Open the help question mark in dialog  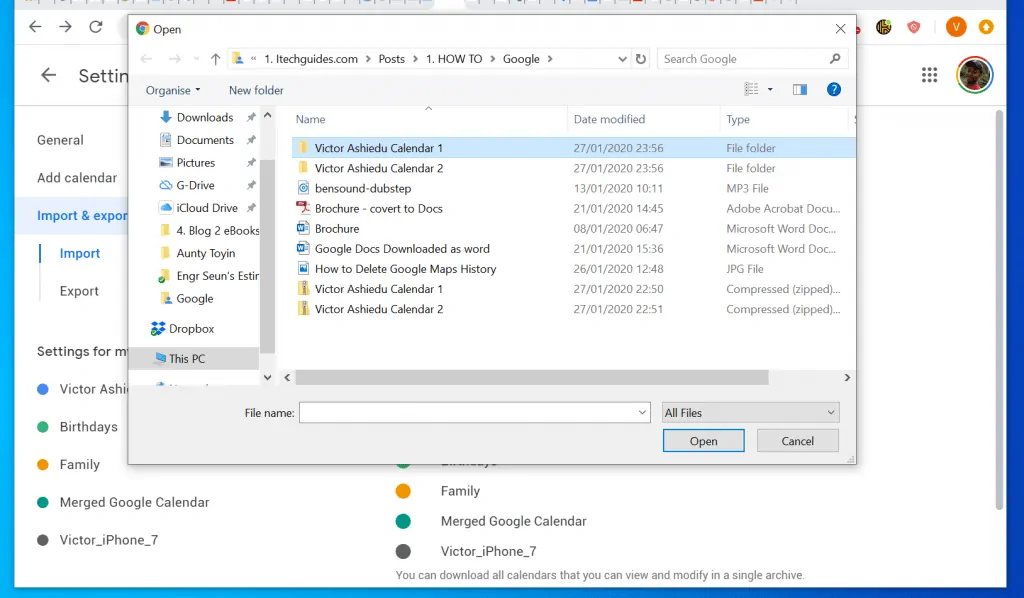833,89
